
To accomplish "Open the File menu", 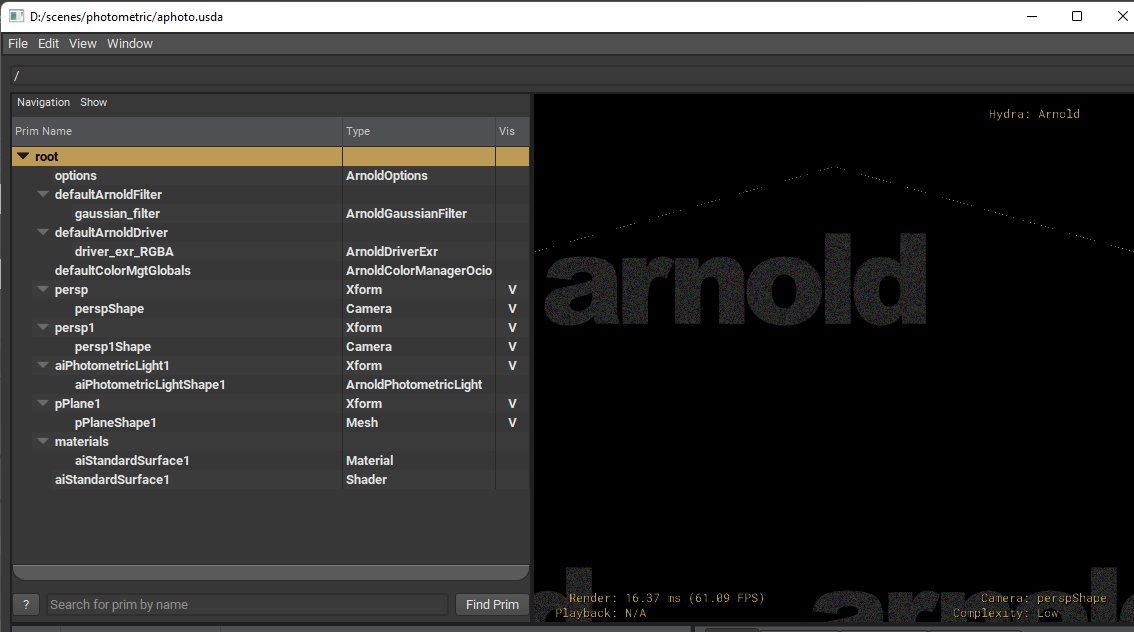I will [x=18, y=43].
